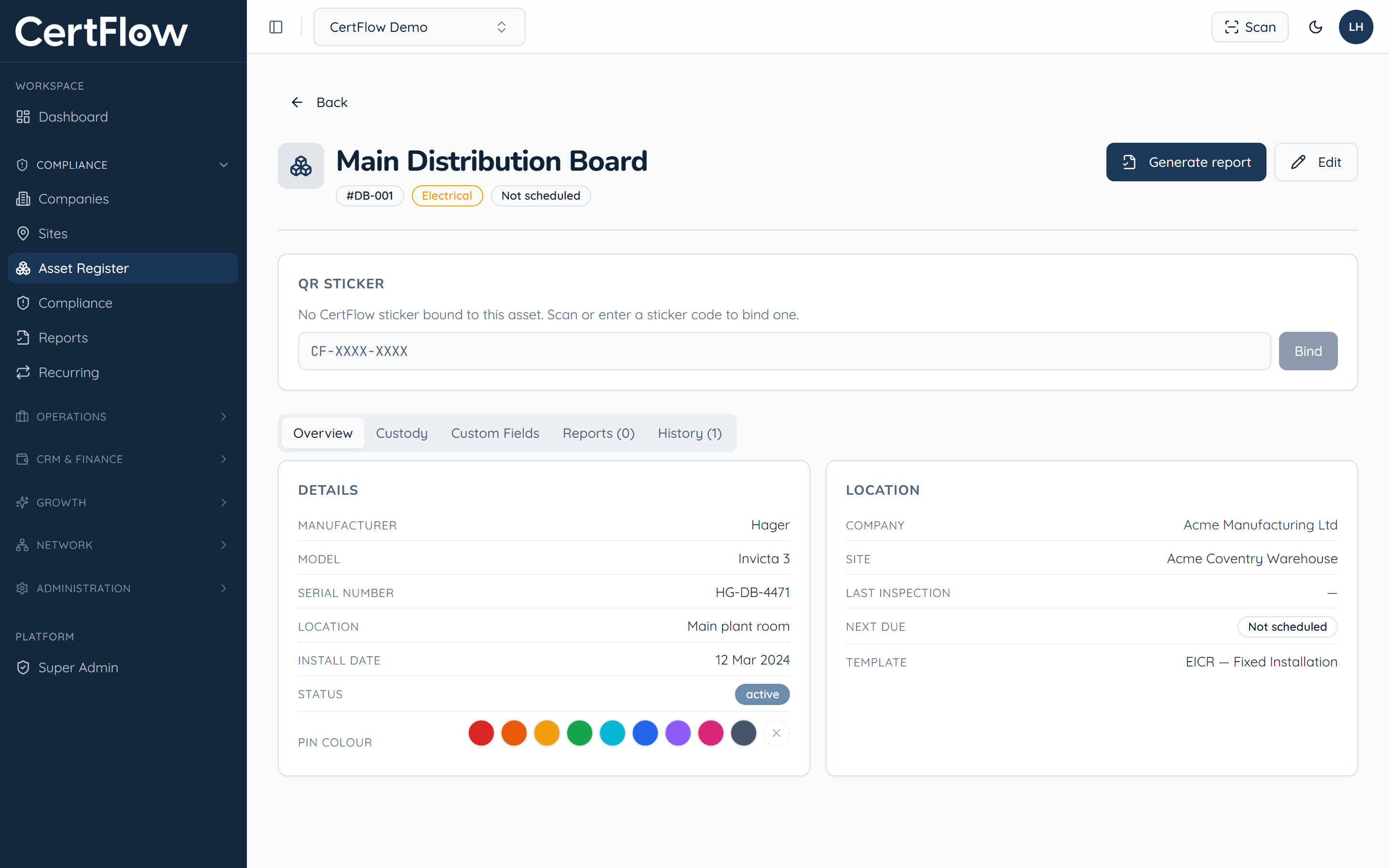Click the Main plant room location value
Viewport: 1389px width, 868px height.
tap(739, 626)
